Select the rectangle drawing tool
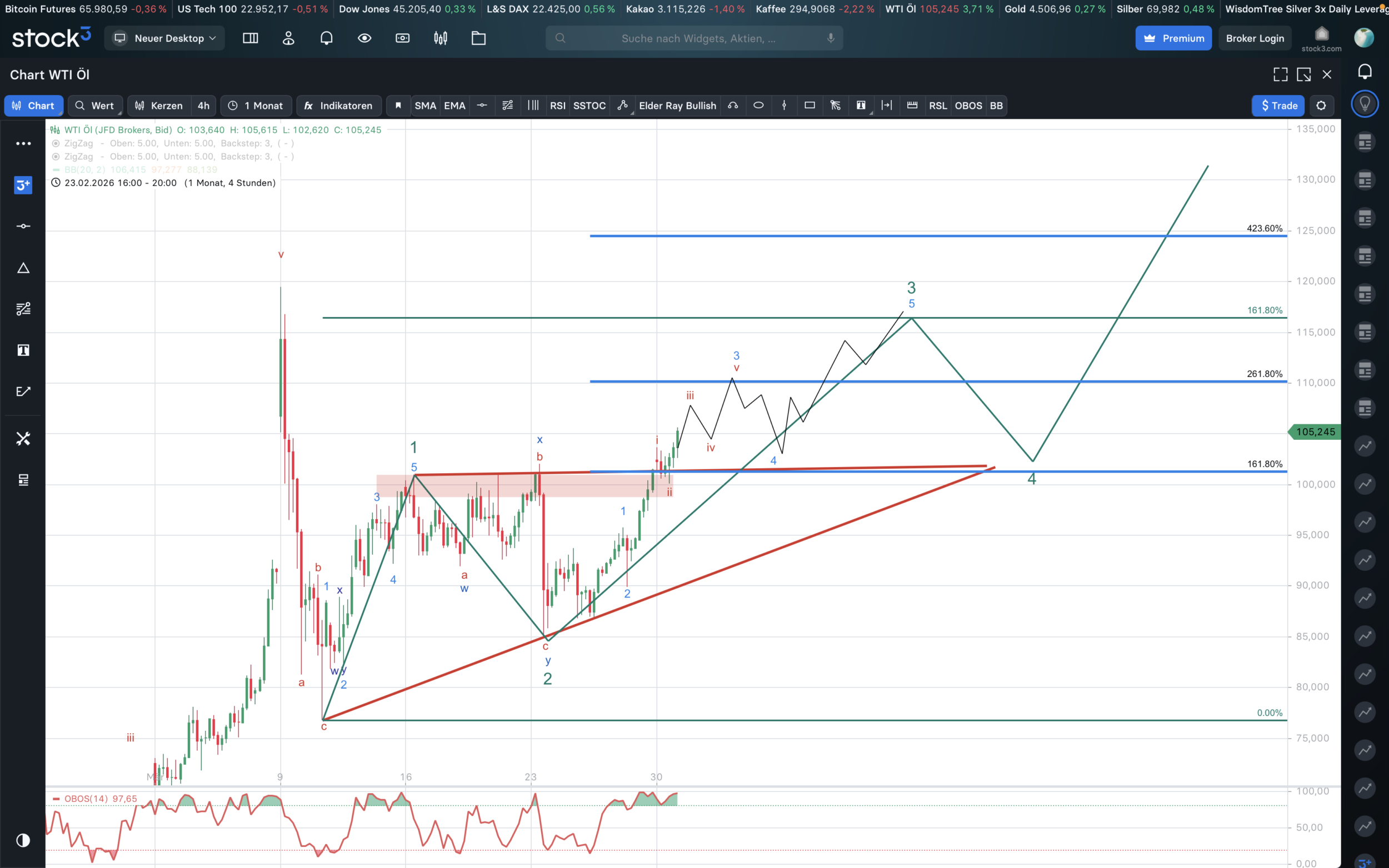This screenshot has height=868, width=1389. [x=810, y=106]
